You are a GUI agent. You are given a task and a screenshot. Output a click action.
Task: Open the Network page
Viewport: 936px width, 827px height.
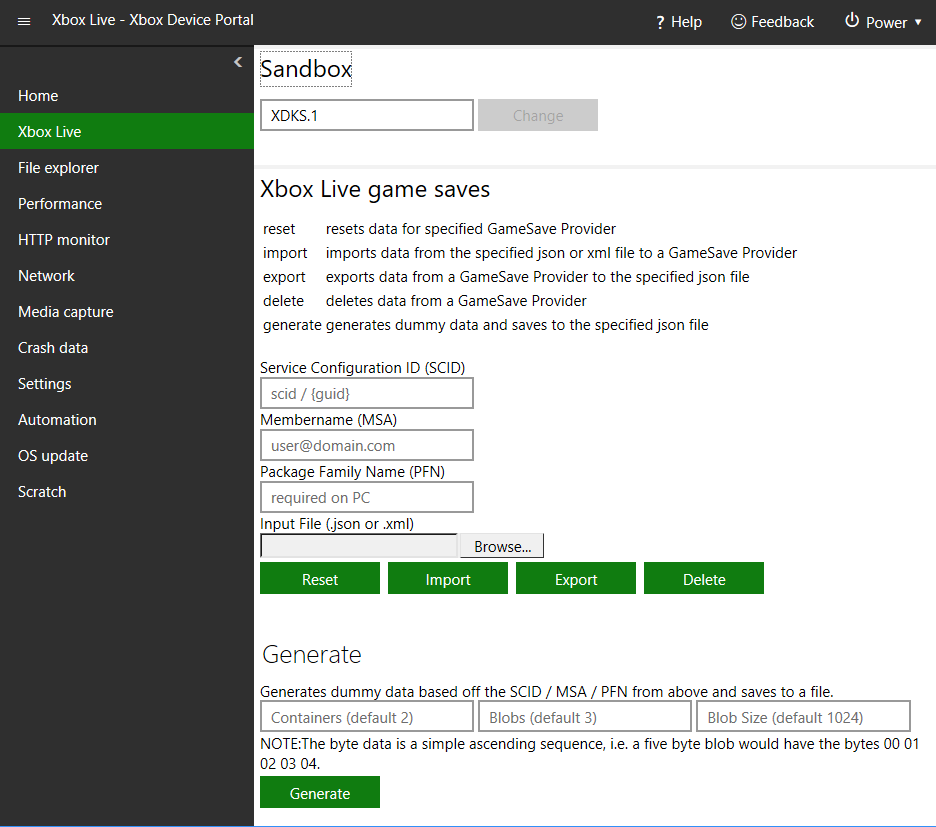click(127, 275)
